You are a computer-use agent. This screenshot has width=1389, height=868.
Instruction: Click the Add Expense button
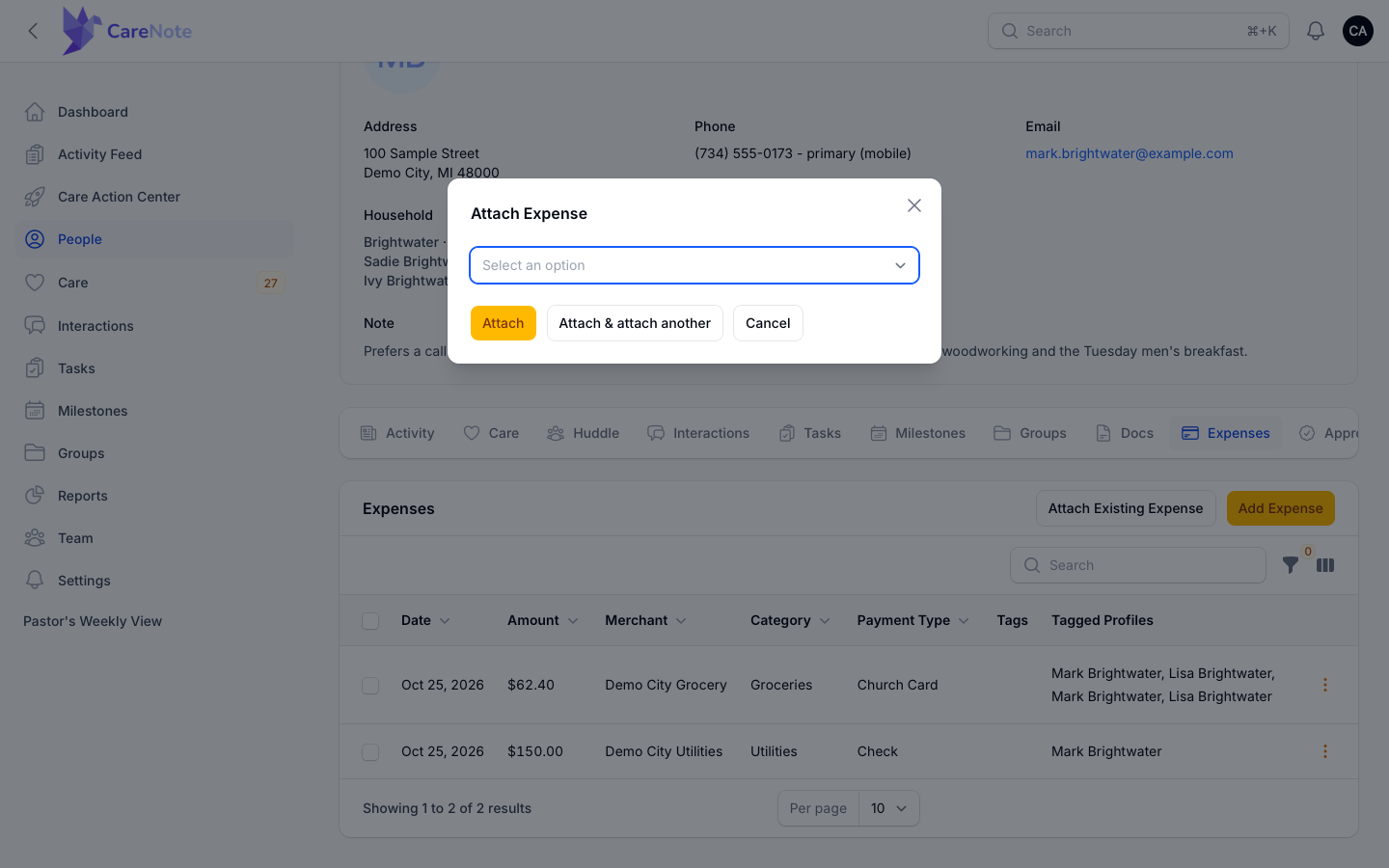pos(1281,508)
